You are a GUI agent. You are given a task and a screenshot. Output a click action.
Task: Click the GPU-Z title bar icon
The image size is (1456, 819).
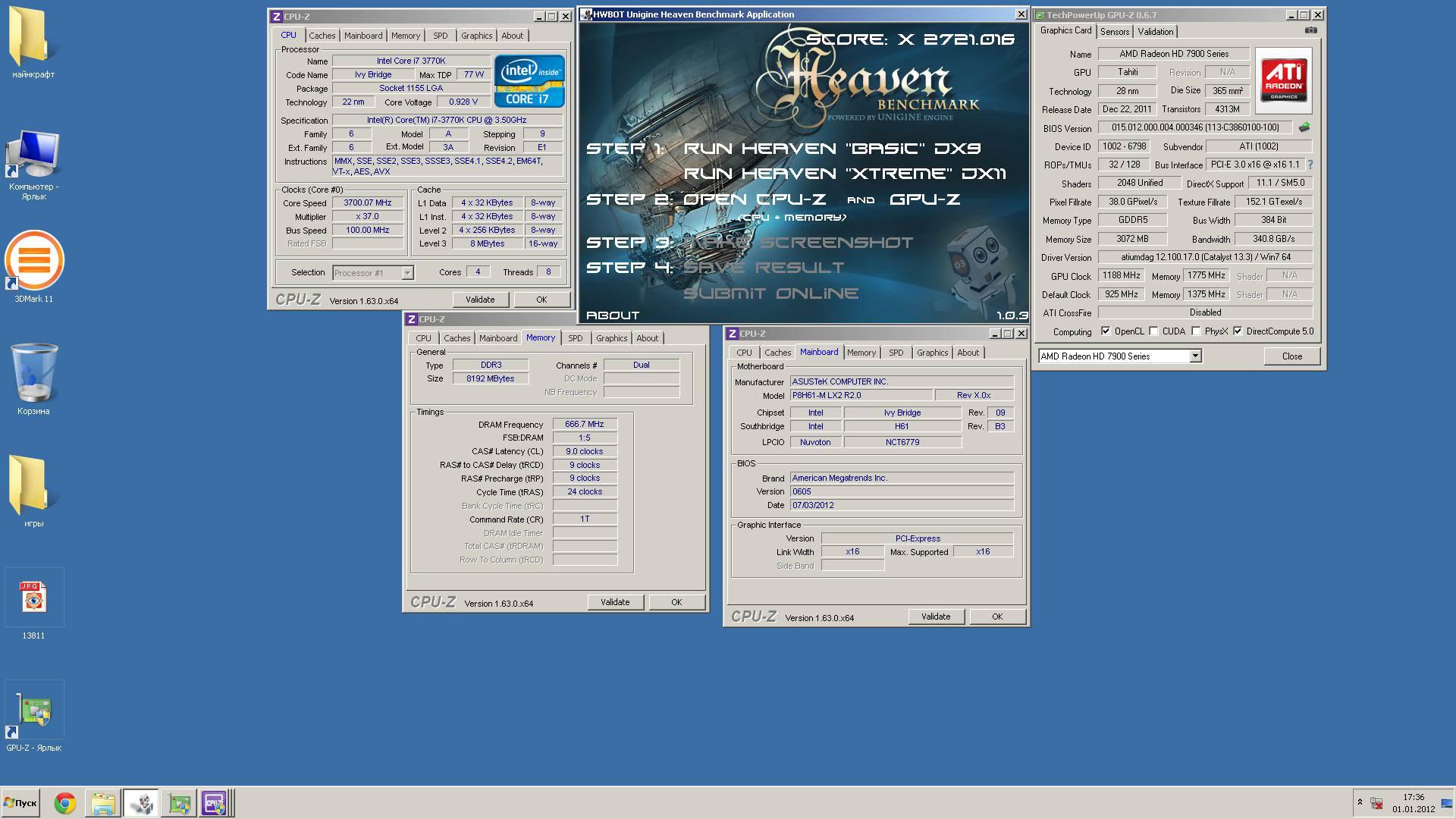tap(1040, 15)
